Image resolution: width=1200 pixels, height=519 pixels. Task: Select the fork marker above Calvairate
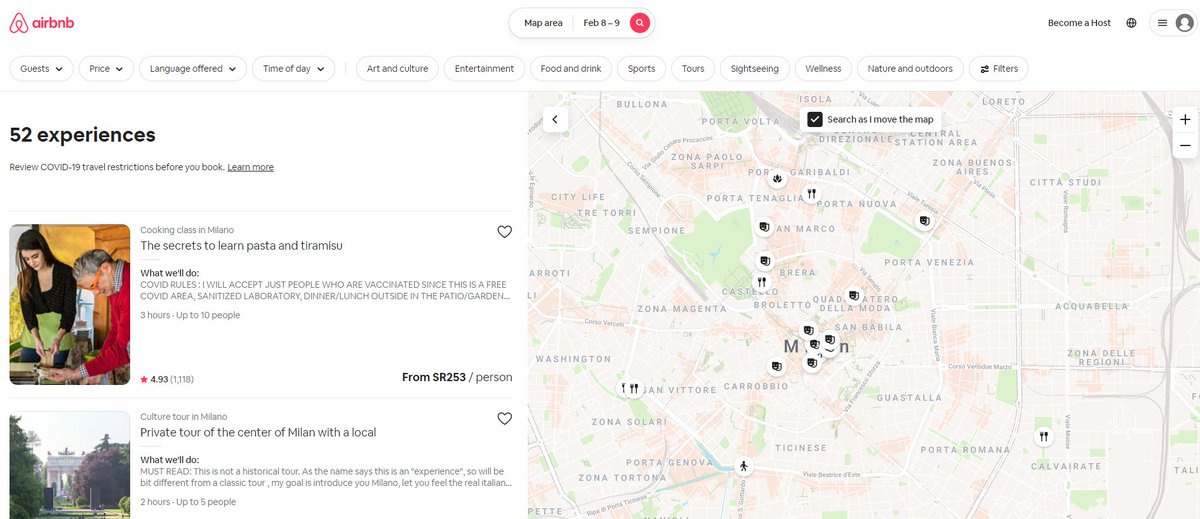click(1043, 436)
